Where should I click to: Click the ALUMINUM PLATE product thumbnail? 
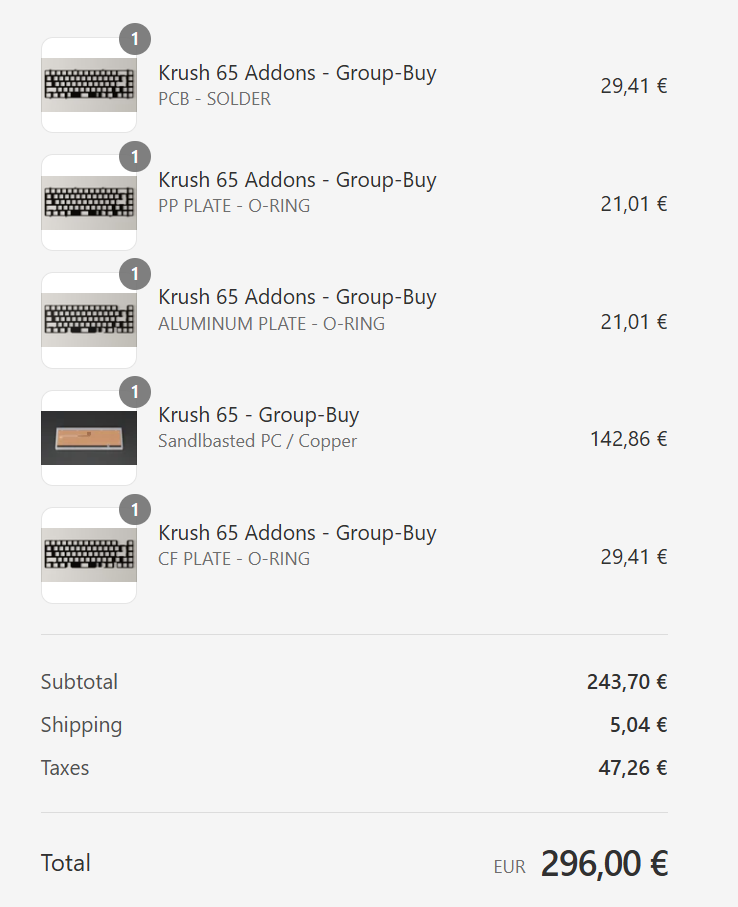pyautogui.click(x=88, y=321)
